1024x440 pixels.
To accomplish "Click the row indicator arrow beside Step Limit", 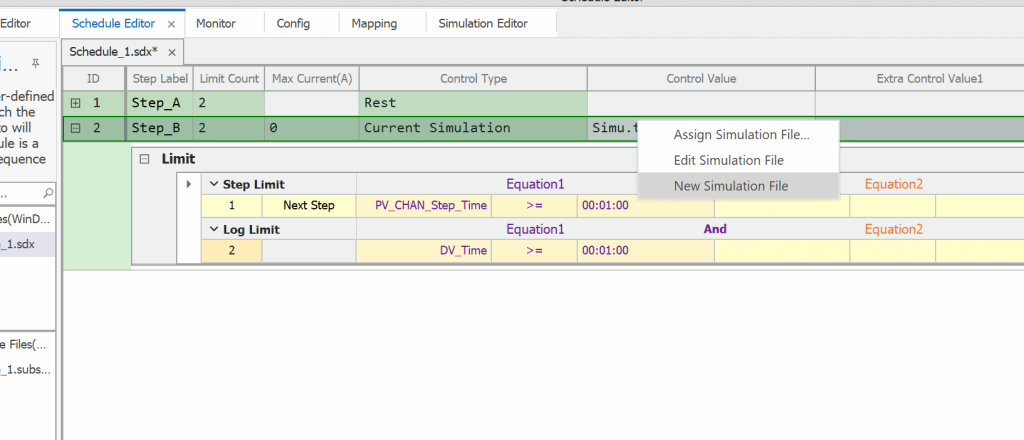I will (x=189, y=185).
